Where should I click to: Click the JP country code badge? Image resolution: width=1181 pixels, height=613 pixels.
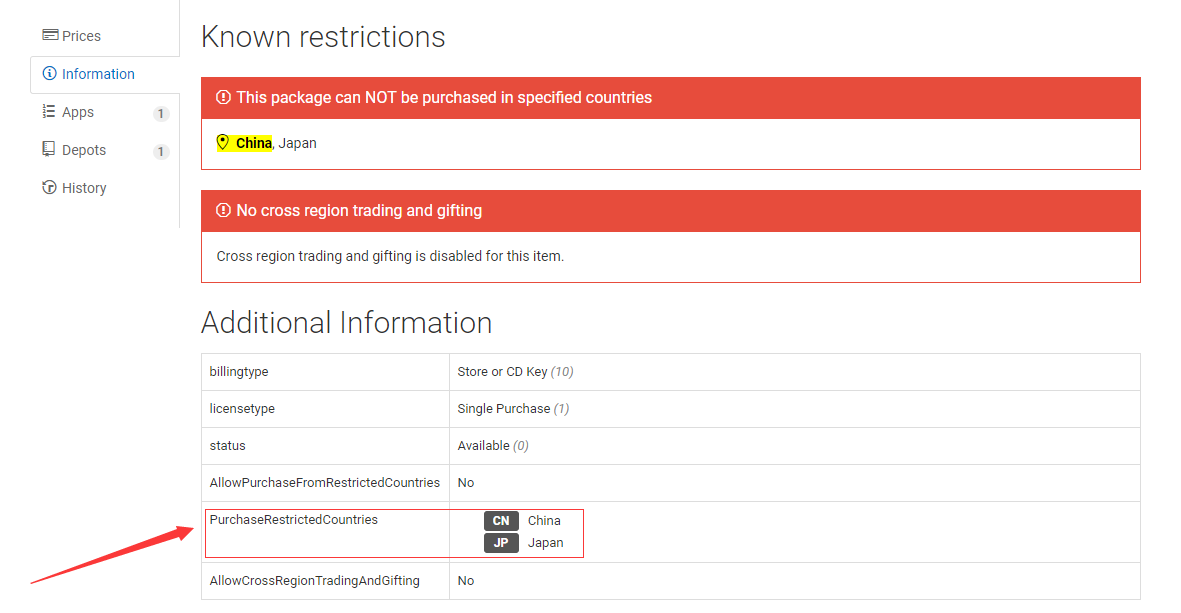(x=501, y=543)
